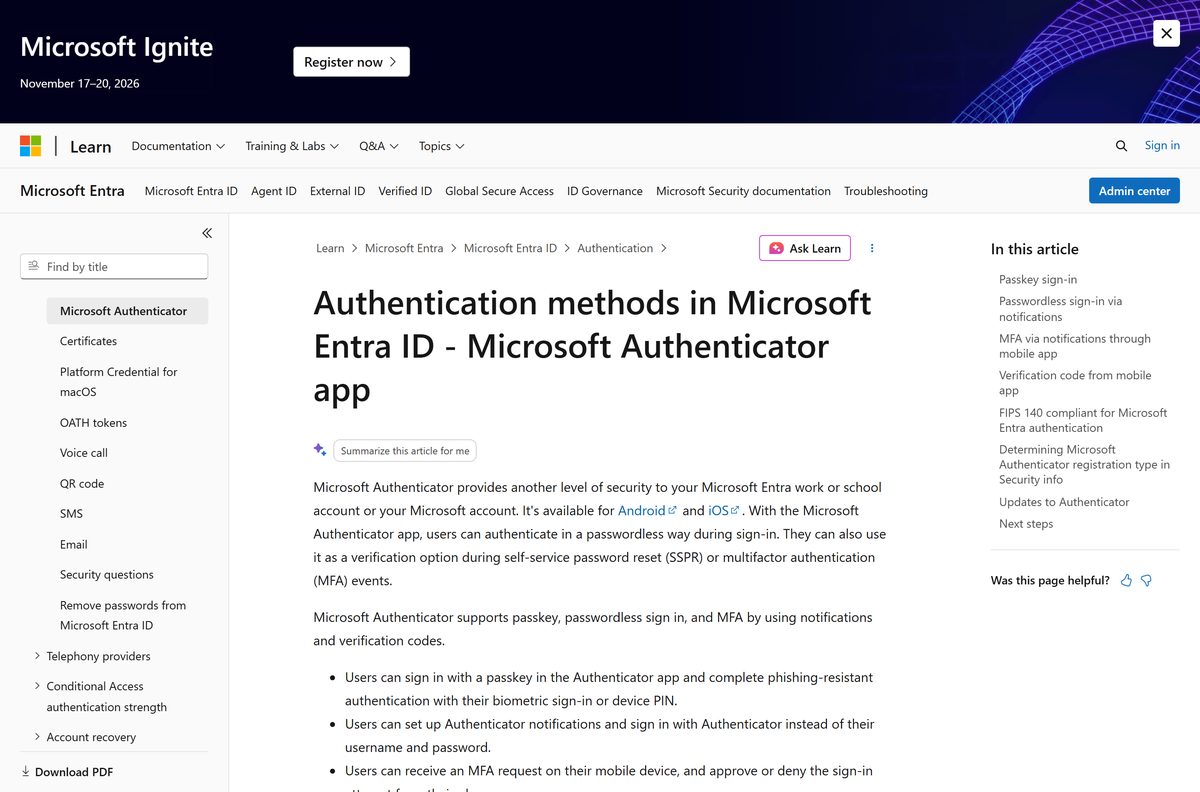Click the Microsoft Entra product title

(72, 191)
